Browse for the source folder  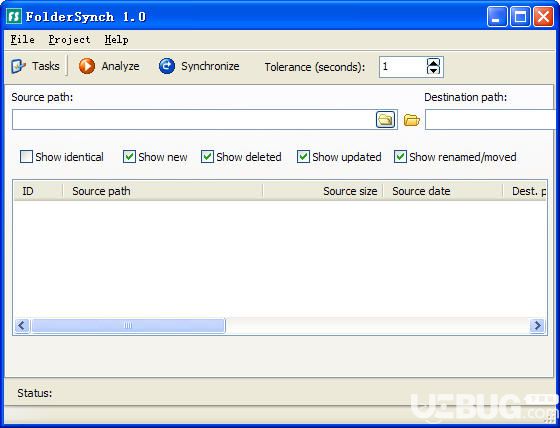[x=385, y=120]
